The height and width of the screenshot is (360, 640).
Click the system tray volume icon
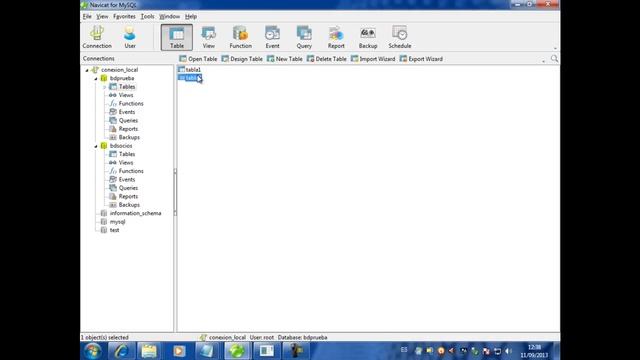click(508, 351)
